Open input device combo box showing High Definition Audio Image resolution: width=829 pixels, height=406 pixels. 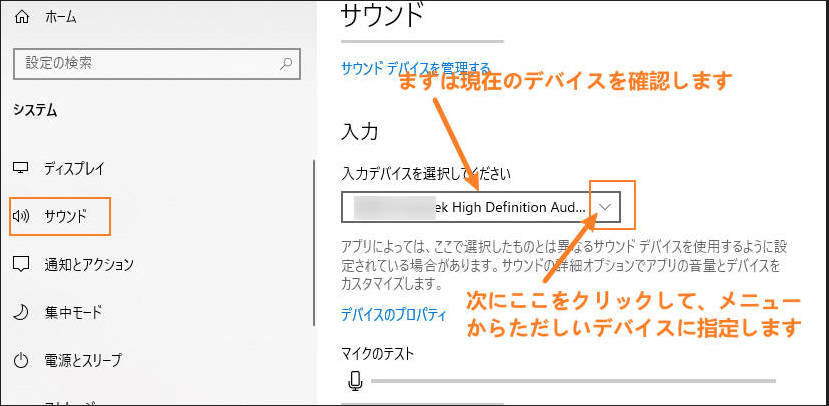[481, 207]
